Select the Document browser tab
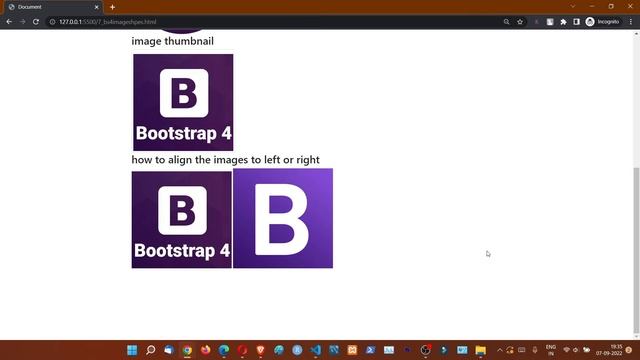This screenshot has height=360, width=640. 53,7
